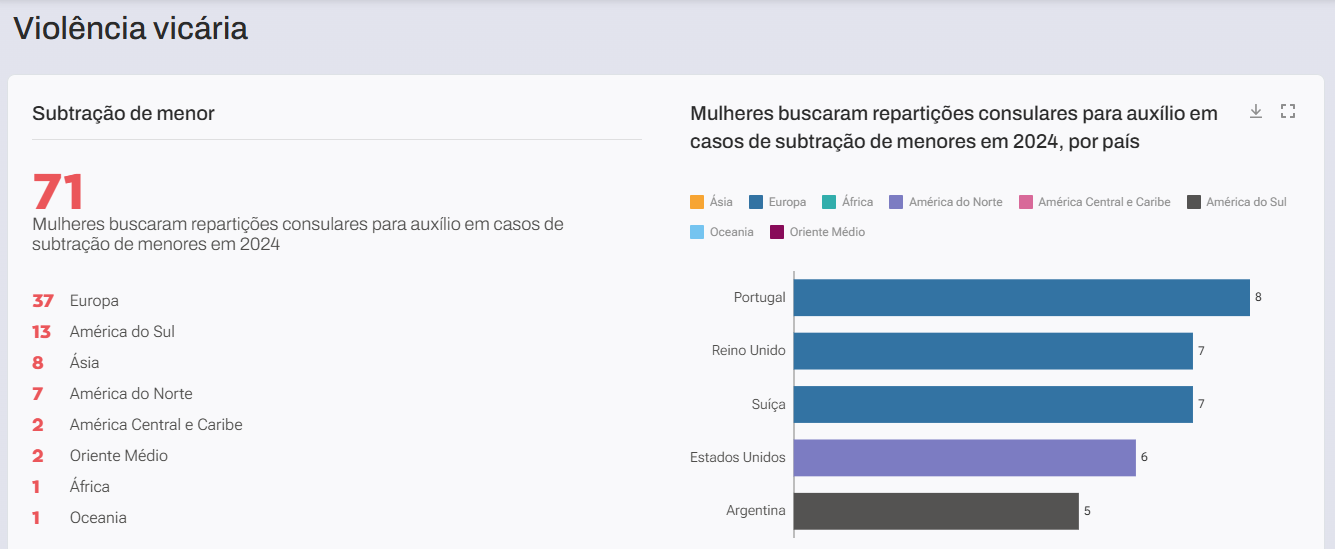Click the América do Sul list row
Viewport: 1335px width, 549px height.
tap(103, 331)
